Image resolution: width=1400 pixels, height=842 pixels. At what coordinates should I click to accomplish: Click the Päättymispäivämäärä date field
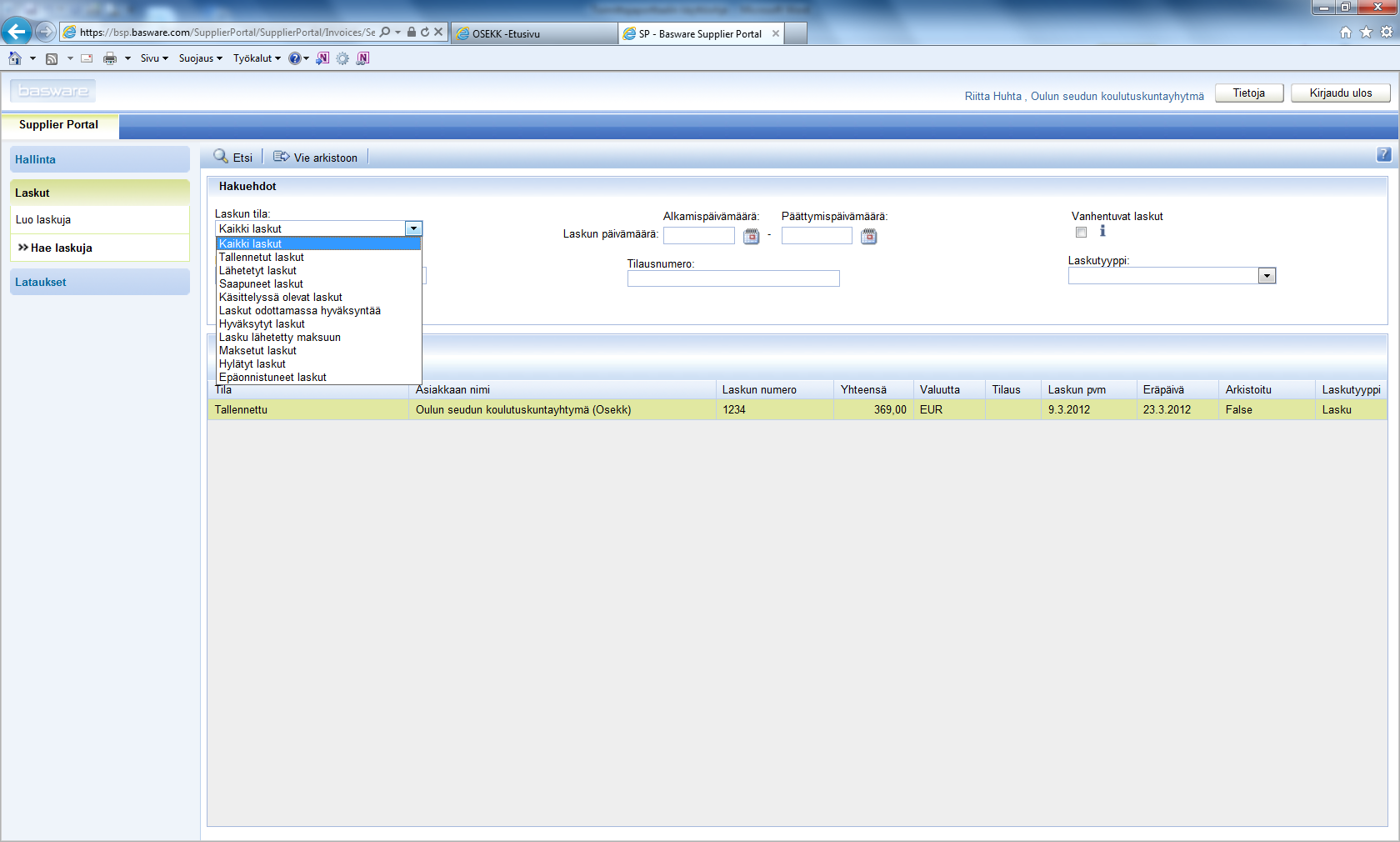pyautogui.click(x=817, y=236)
